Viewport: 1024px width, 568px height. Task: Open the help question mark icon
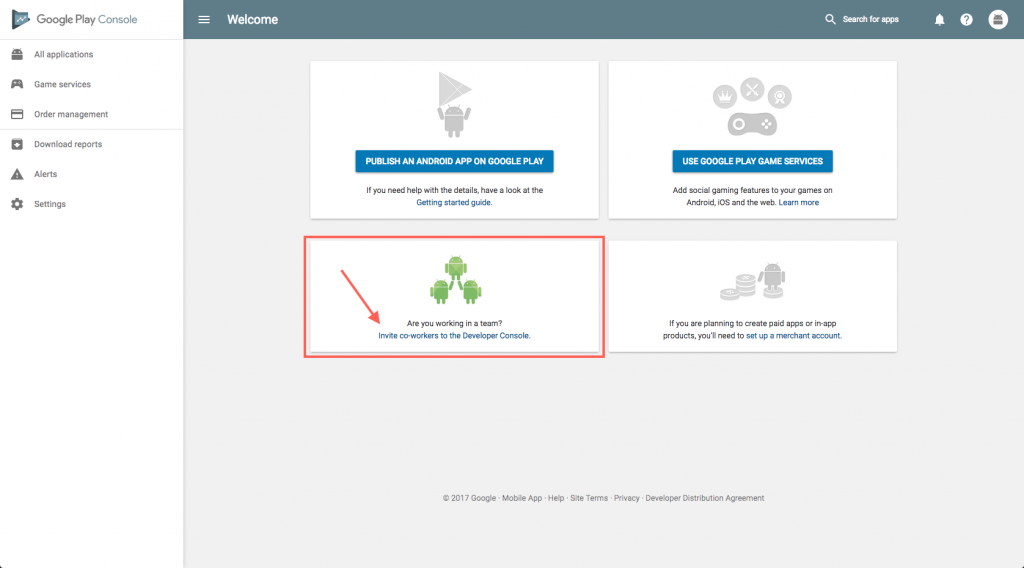pyautogui.click(x=967, y=20)
